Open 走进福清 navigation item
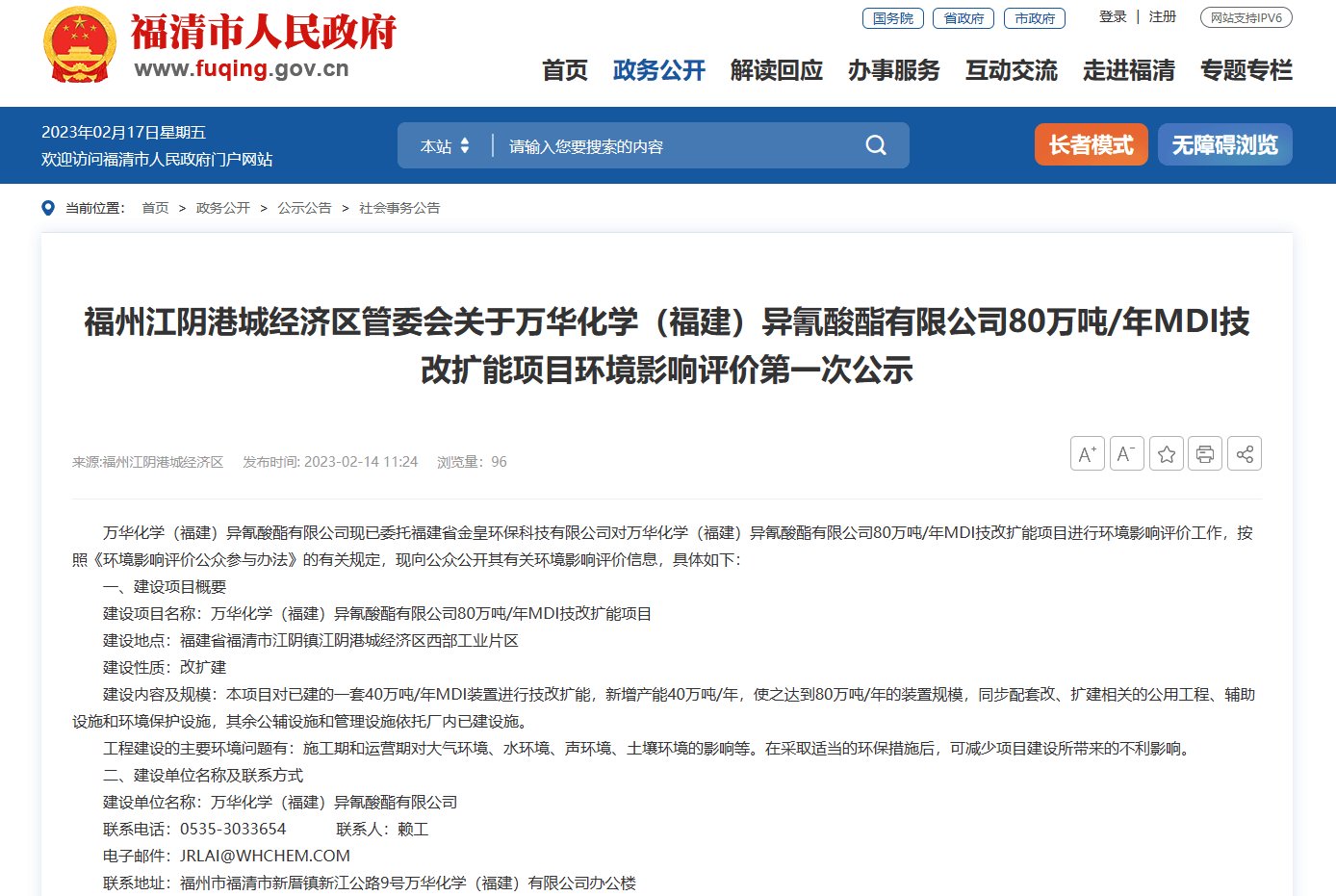This screenshot has height=896, width=1336. click(1128, 70)
